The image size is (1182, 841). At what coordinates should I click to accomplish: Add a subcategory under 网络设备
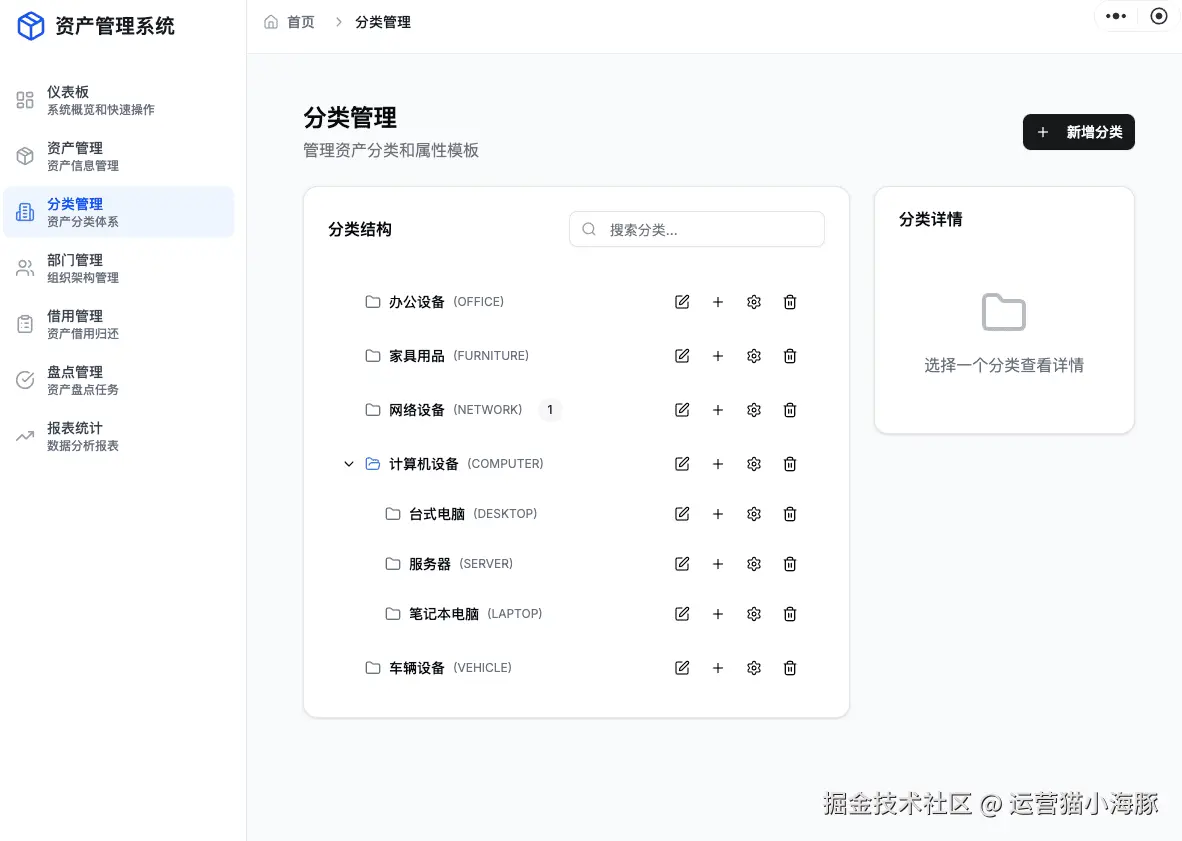pyautogui.click(x=718, y=410)
